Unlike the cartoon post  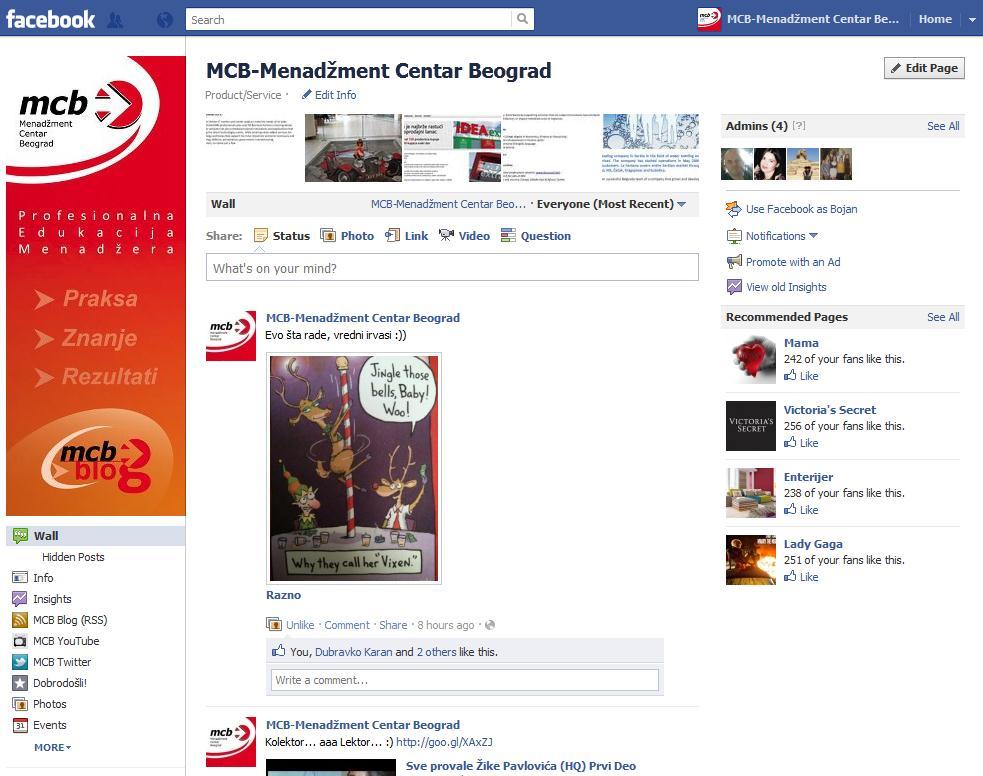[x=300, y=625]
